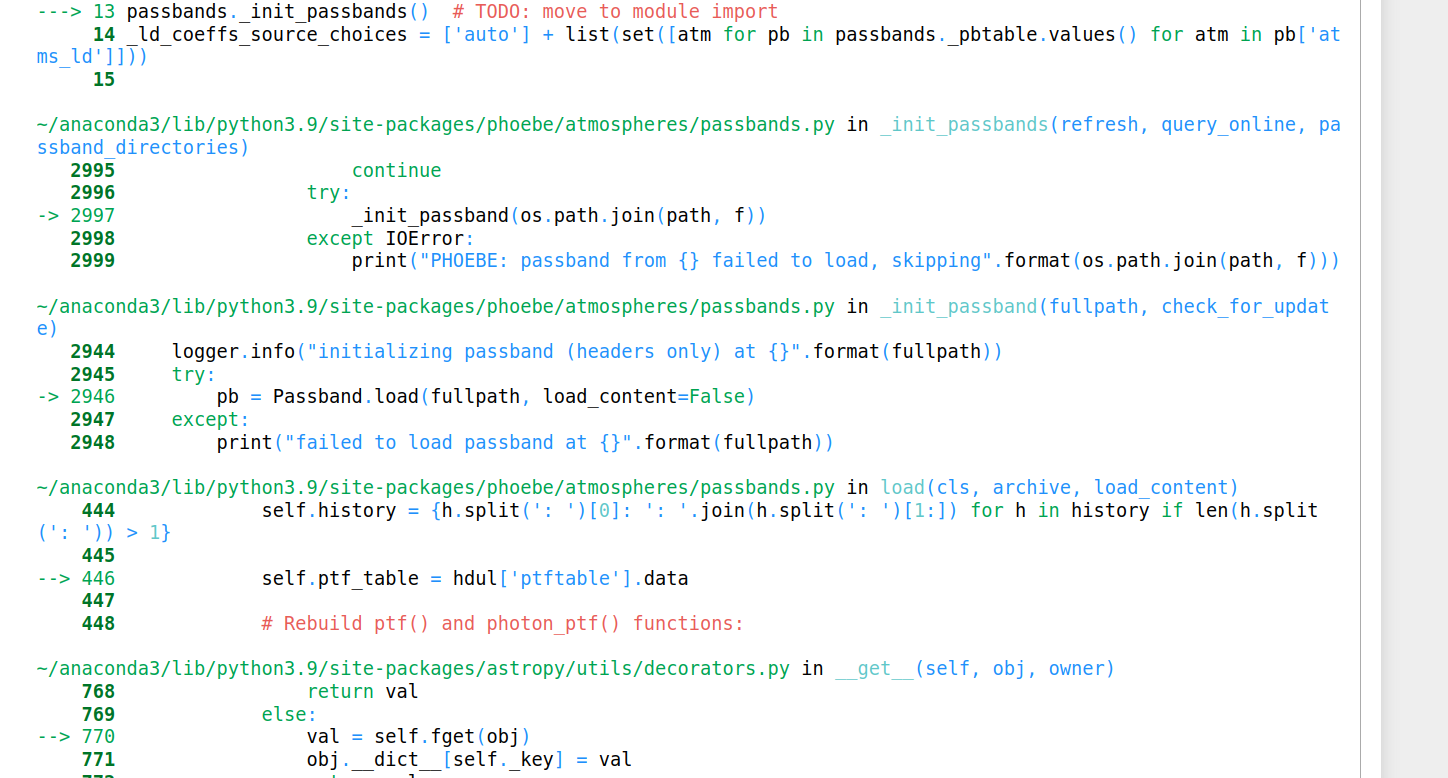This screenshot has width=1448, height=778.
Task: Select 'load' in 'load(cls, archive, load_content)' header
Action: click(x=903, y=488)
